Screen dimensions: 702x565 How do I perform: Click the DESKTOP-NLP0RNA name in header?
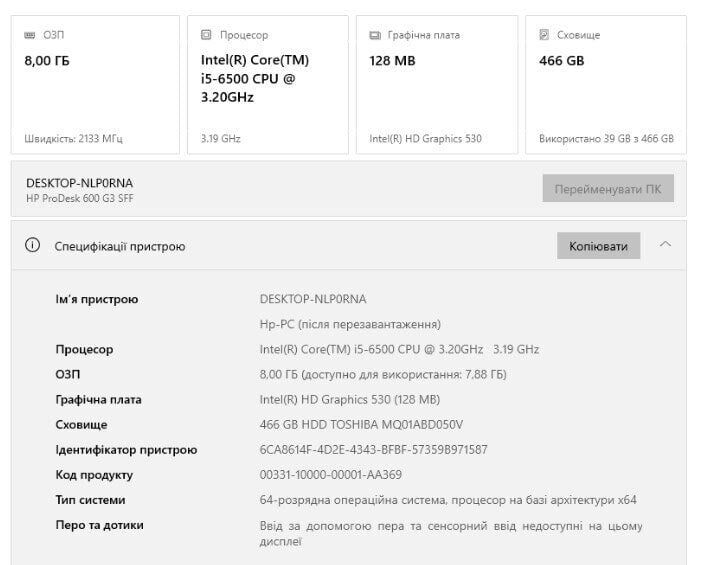79,183
